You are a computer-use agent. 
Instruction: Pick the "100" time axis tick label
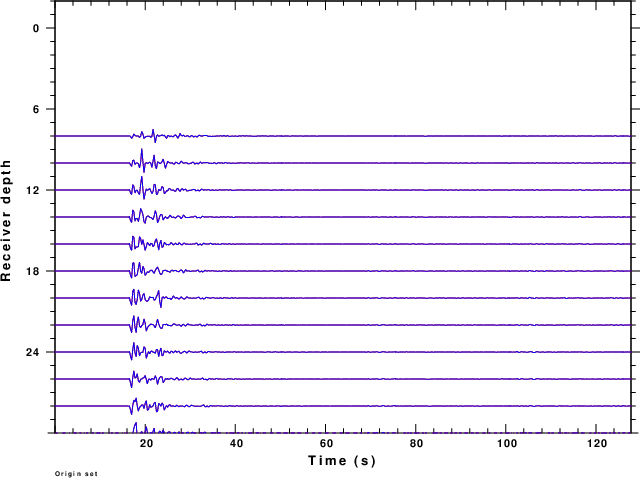pos(507,443)
